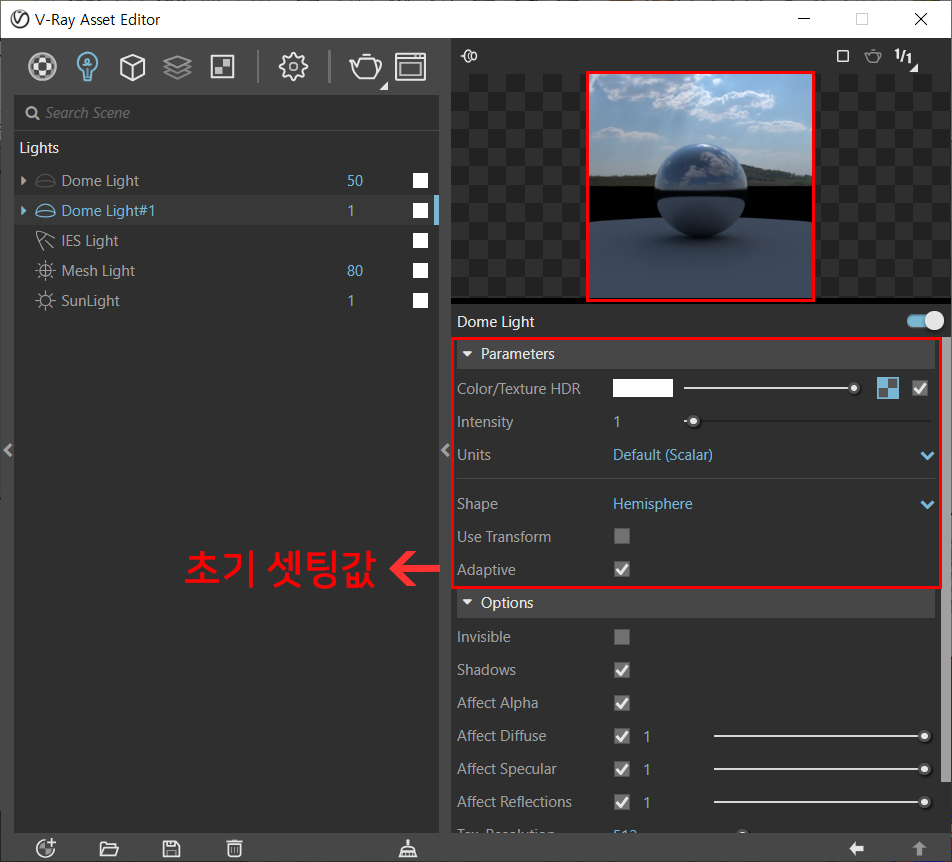Viewport: 952px width, 862px height.
Task: Click the dome light preview render thumbnail
Action: tap(700, 186)
